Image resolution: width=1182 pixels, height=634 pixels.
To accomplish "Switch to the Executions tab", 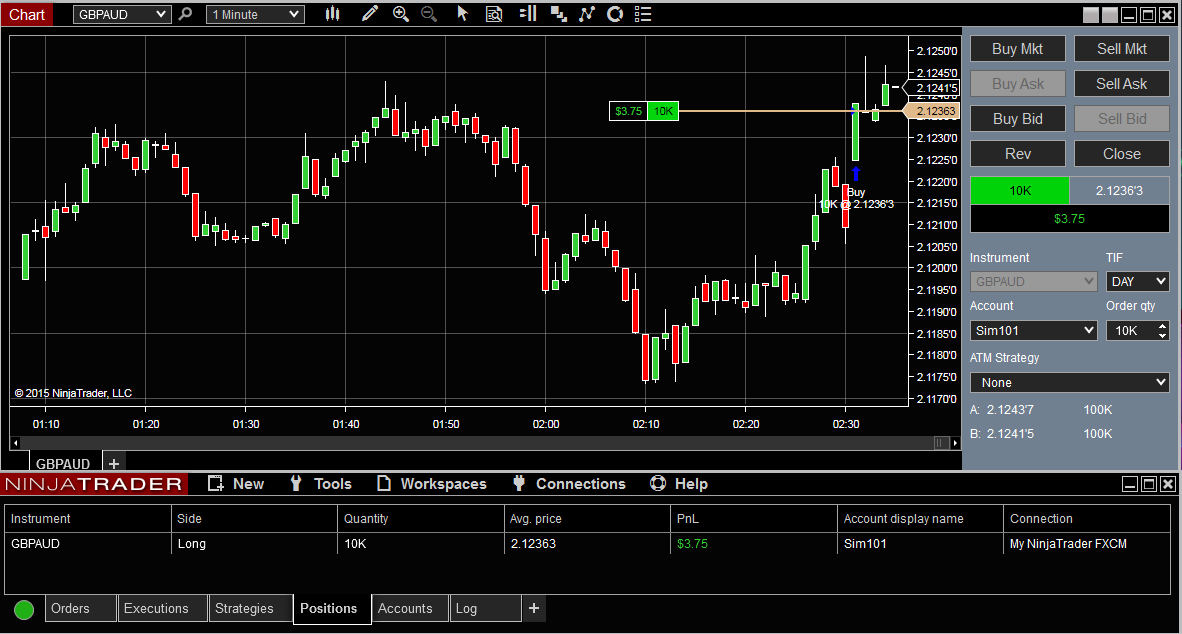I will pos(156,608).
